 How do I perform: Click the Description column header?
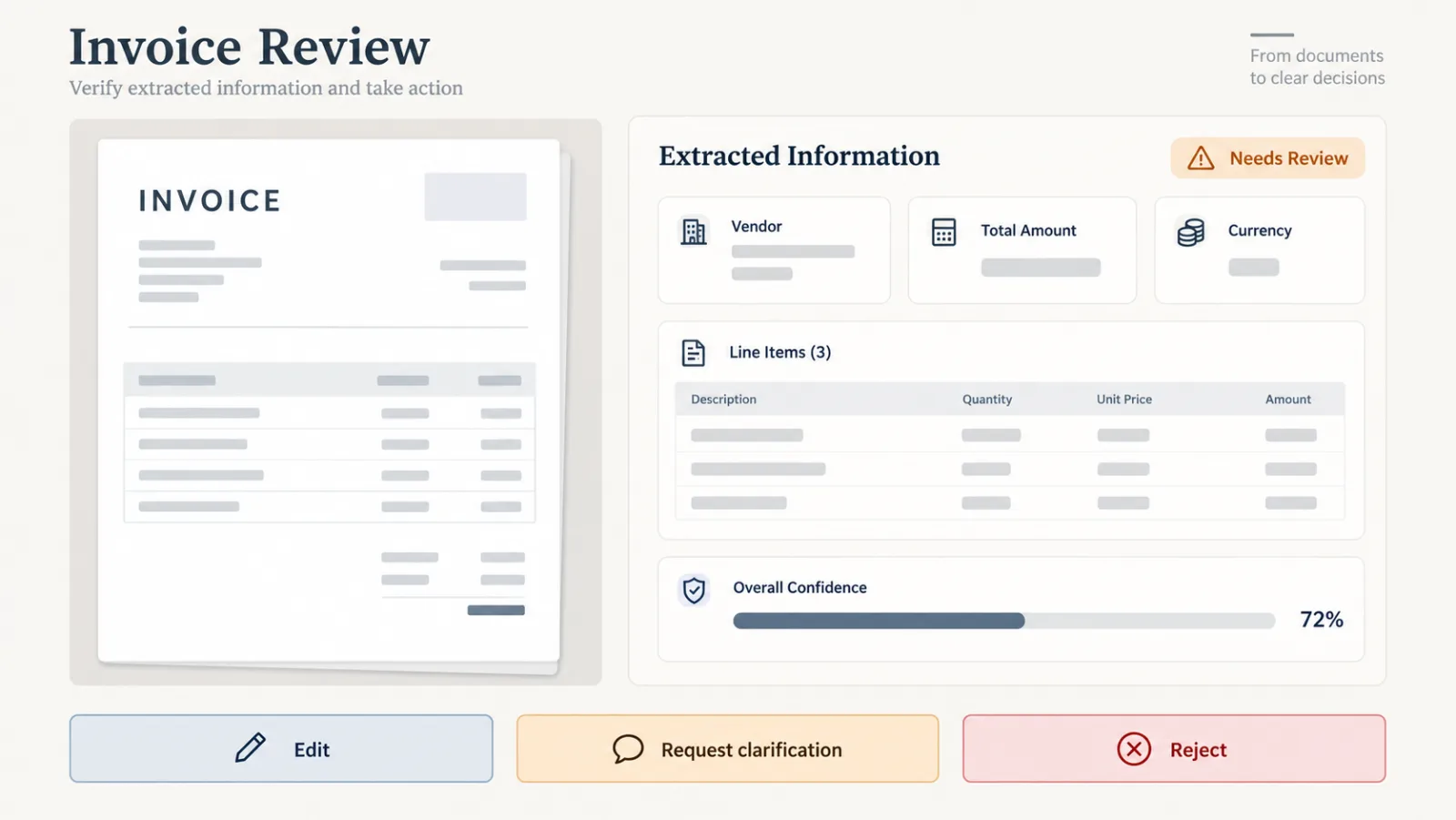coord(723,400)
